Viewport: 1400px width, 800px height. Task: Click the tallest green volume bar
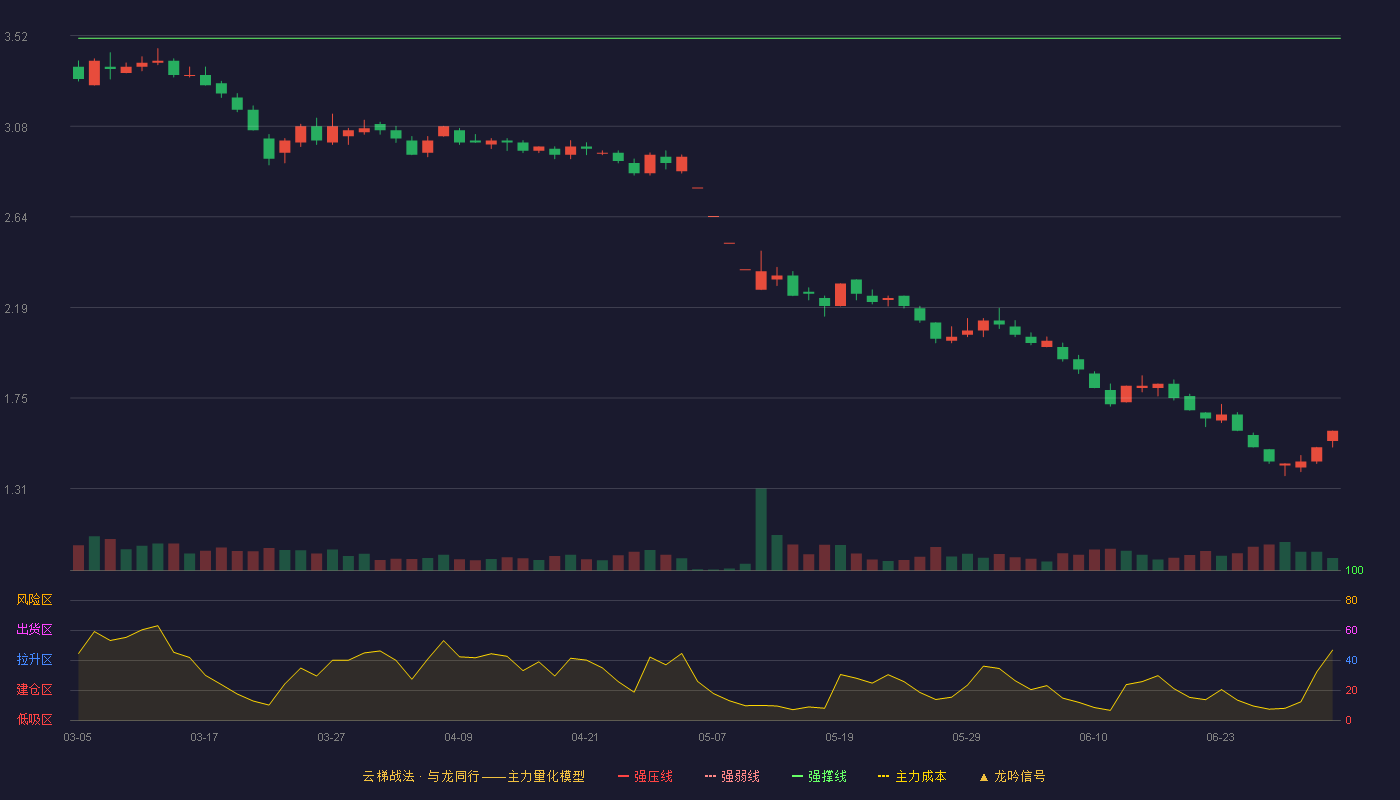pos(761,529)
